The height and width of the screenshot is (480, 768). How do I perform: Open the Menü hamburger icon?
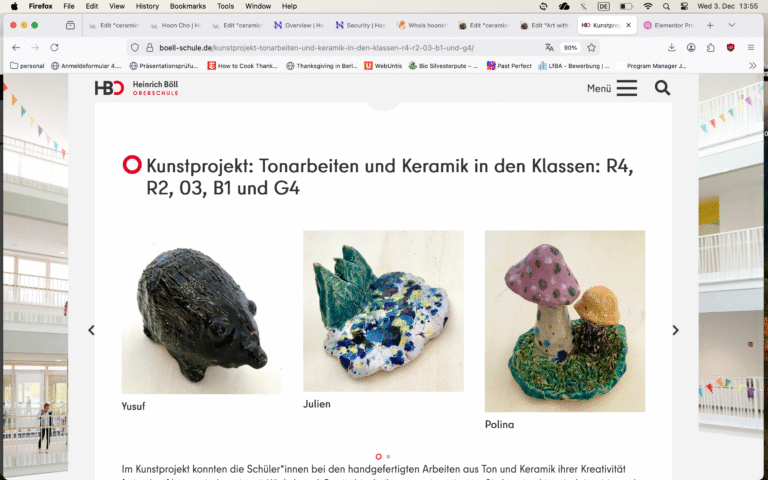(626, 88)
